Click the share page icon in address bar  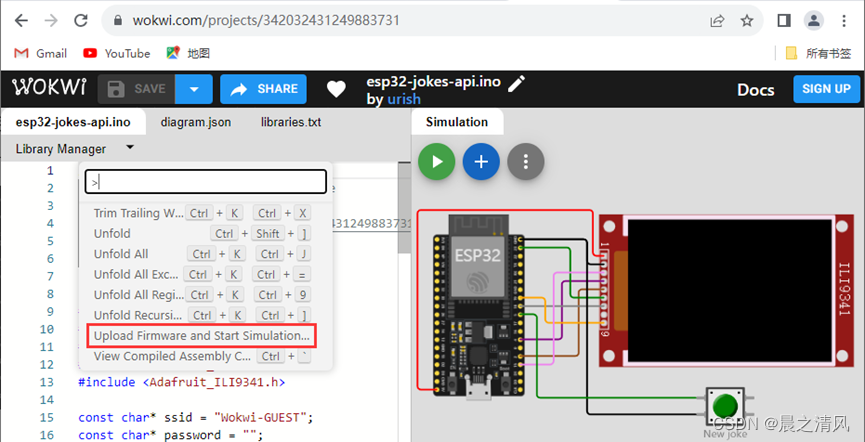717,21
